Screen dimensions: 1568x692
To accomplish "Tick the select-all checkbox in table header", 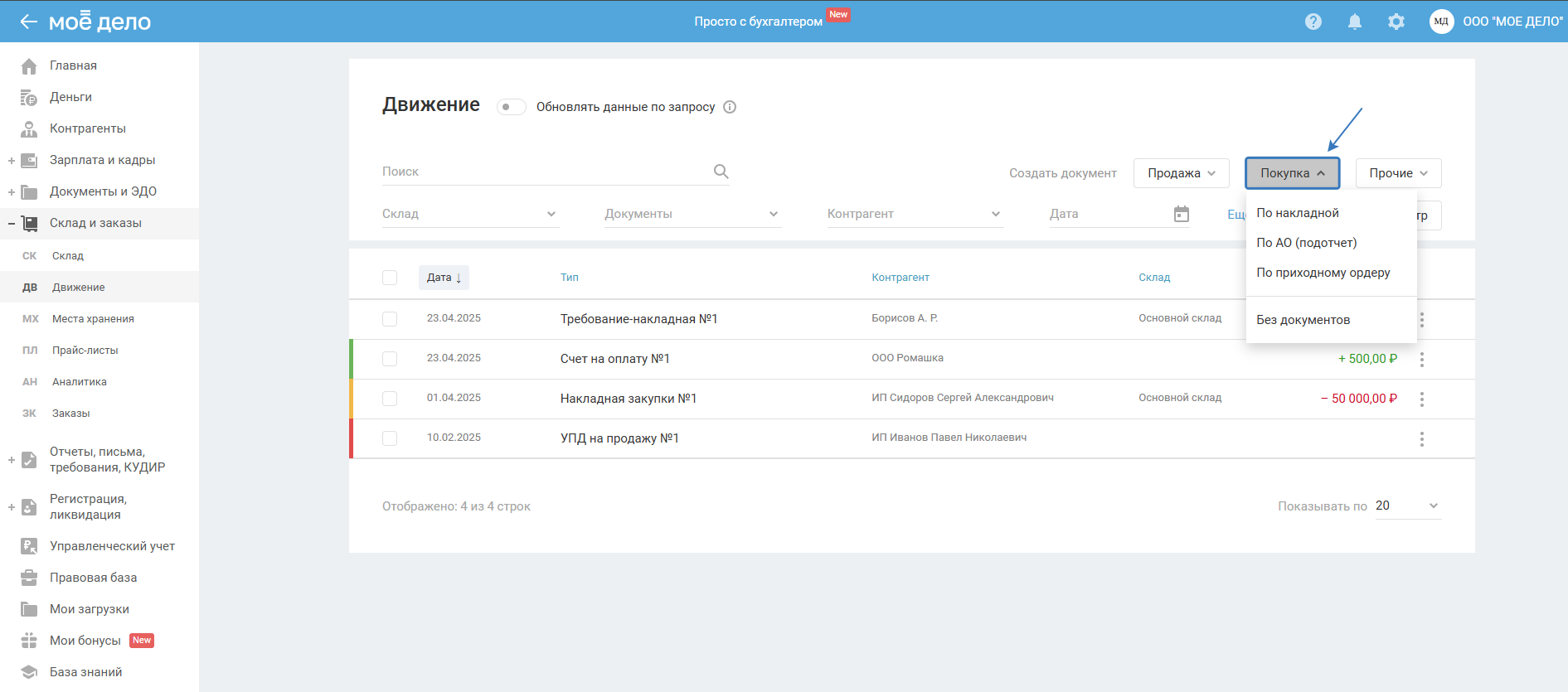I will click(x=390, y=278).
